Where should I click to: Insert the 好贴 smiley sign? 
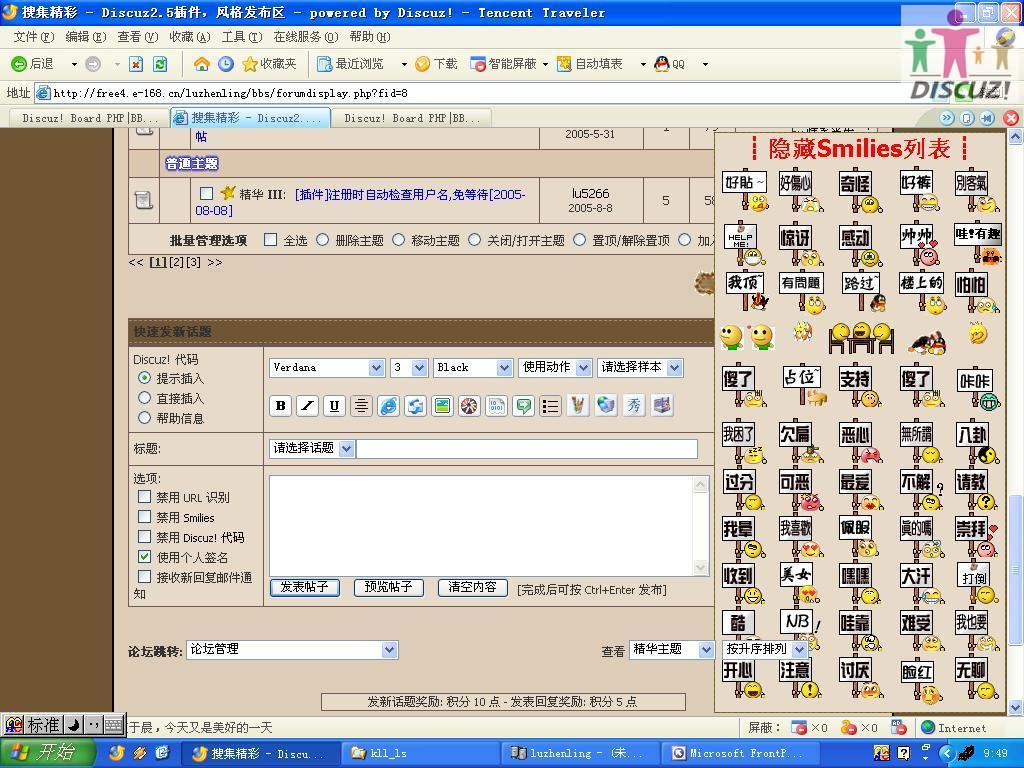click(744, 191)
